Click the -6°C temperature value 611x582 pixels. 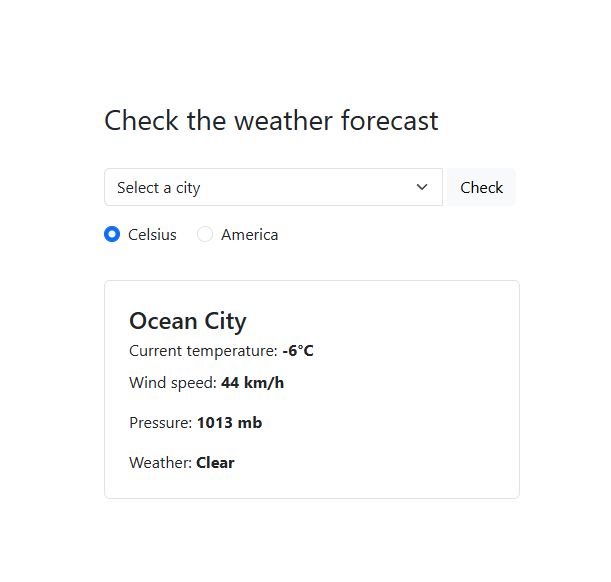[x=298, y=351]
